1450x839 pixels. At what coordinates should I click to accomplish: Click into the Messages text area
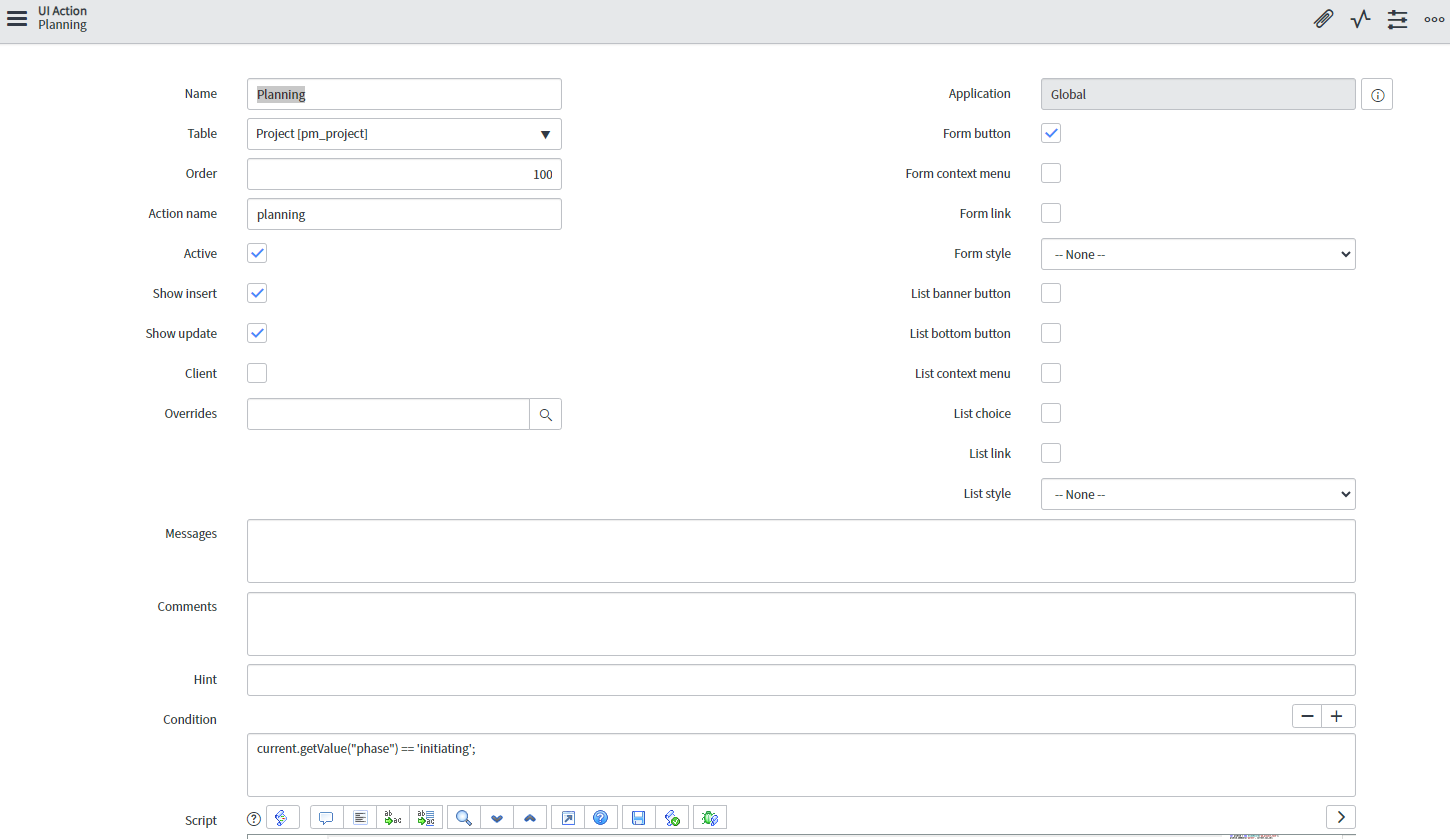click(x=801, y=551)
